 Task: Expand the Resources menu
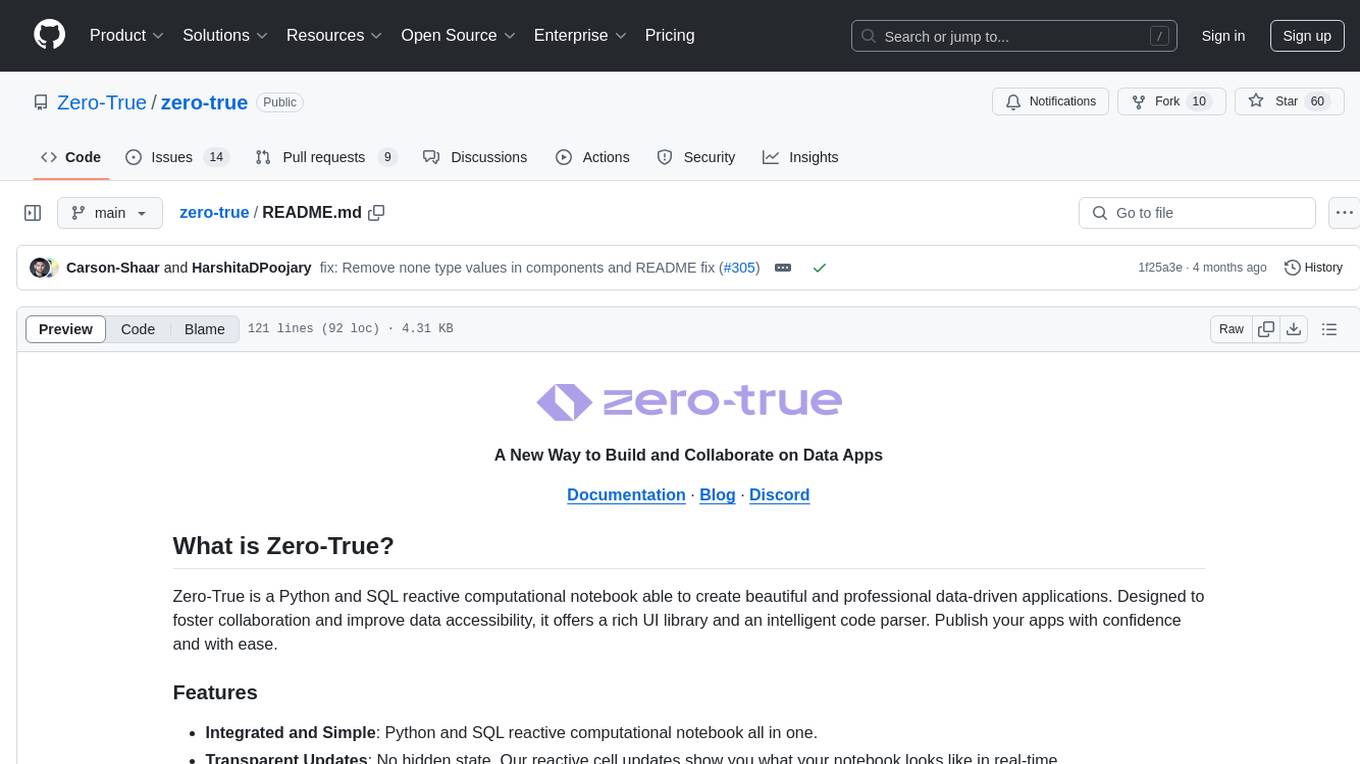(334, 35)
